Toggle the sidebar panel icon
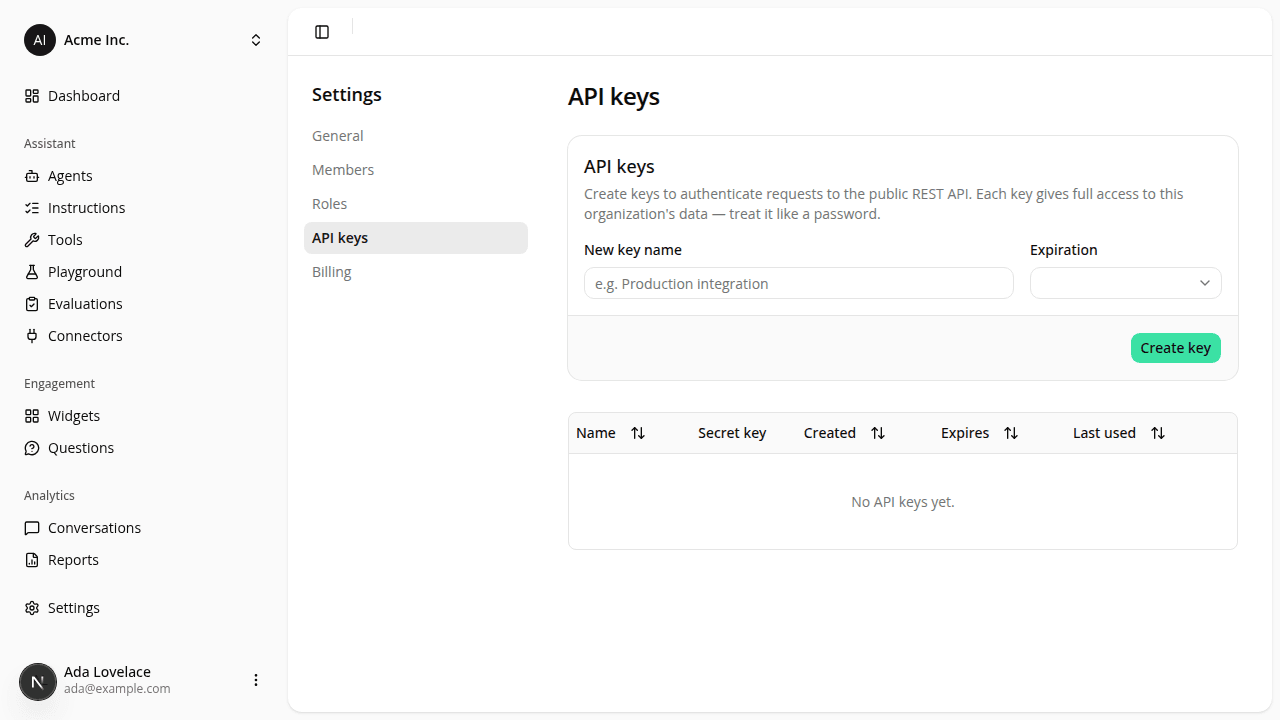 322,32
